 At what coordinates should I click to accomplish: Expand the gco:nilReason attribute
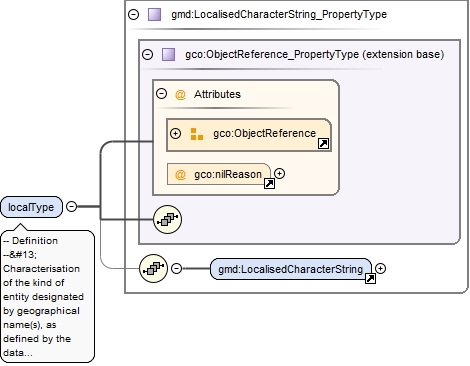point(279,174)
